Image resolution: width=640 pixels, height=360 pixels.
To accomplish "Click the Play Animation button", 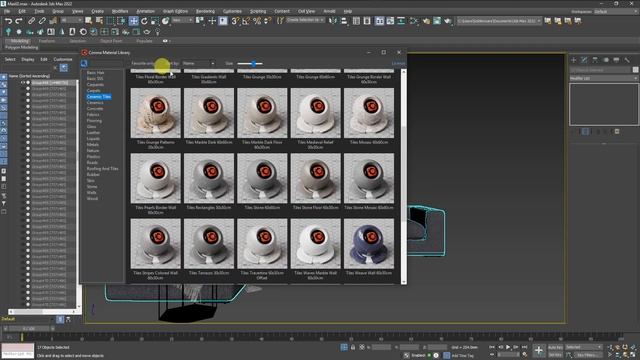I will (508, 347).
